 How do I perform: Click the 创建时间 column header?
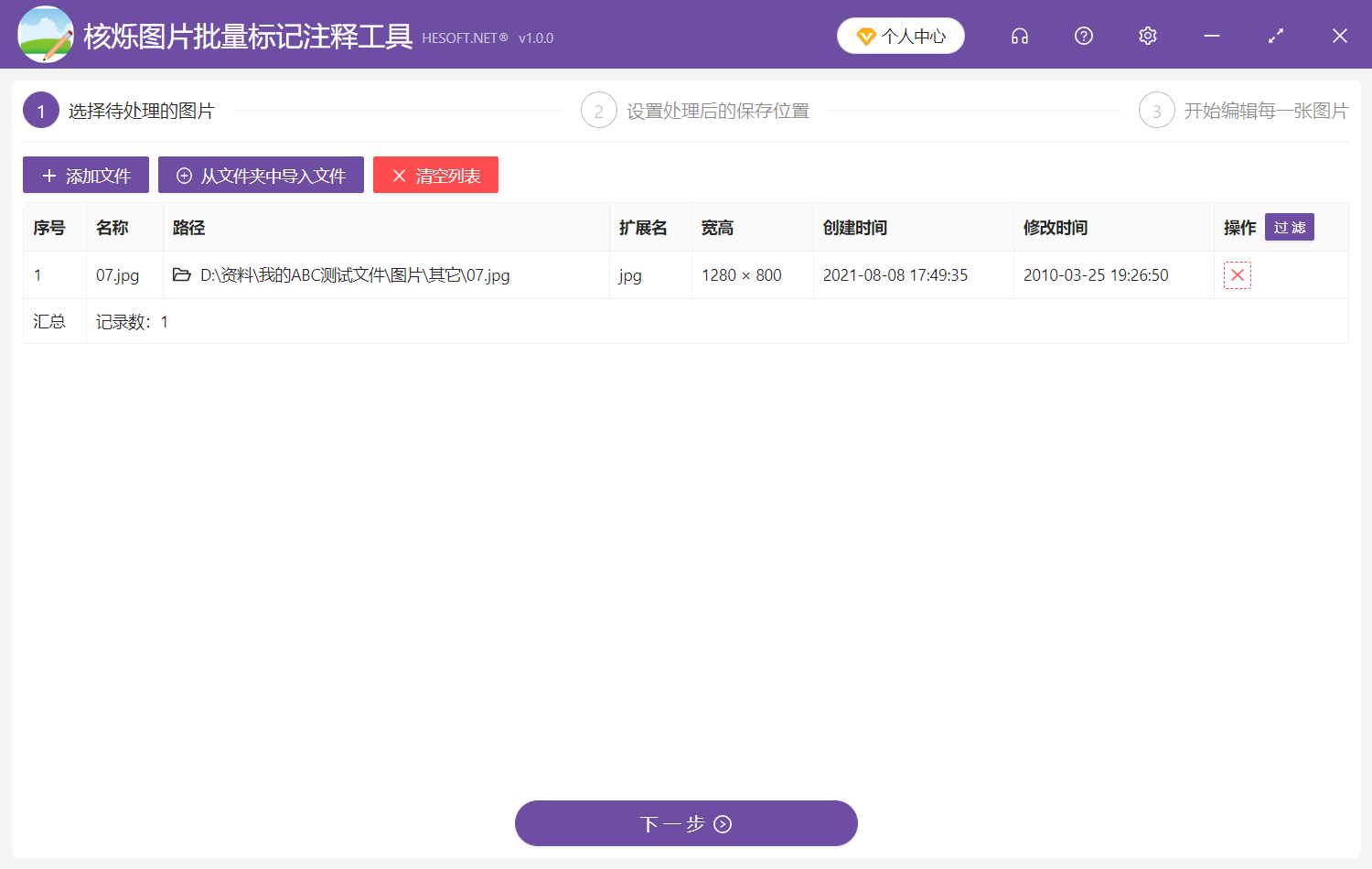coord(855,228)
